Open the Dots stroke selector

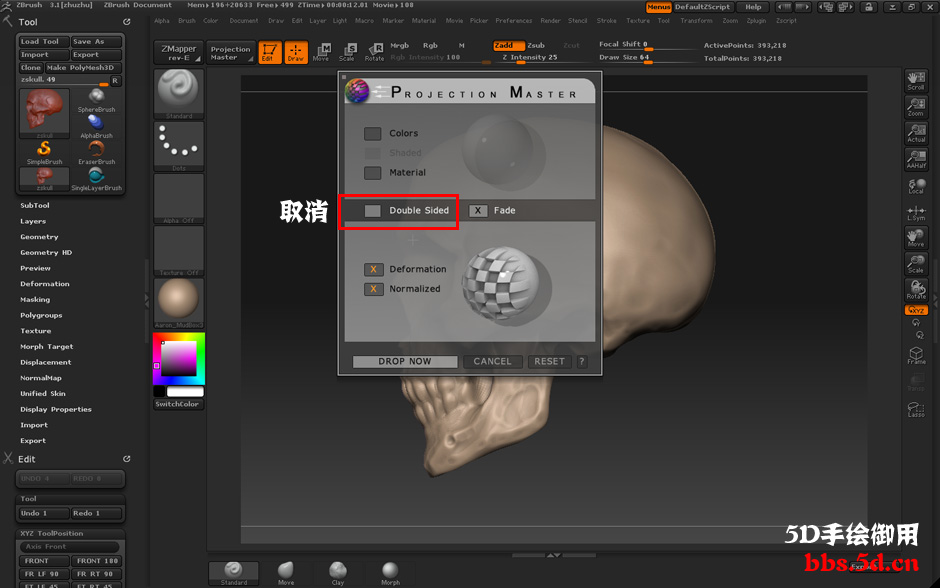(x=179, y=146)
